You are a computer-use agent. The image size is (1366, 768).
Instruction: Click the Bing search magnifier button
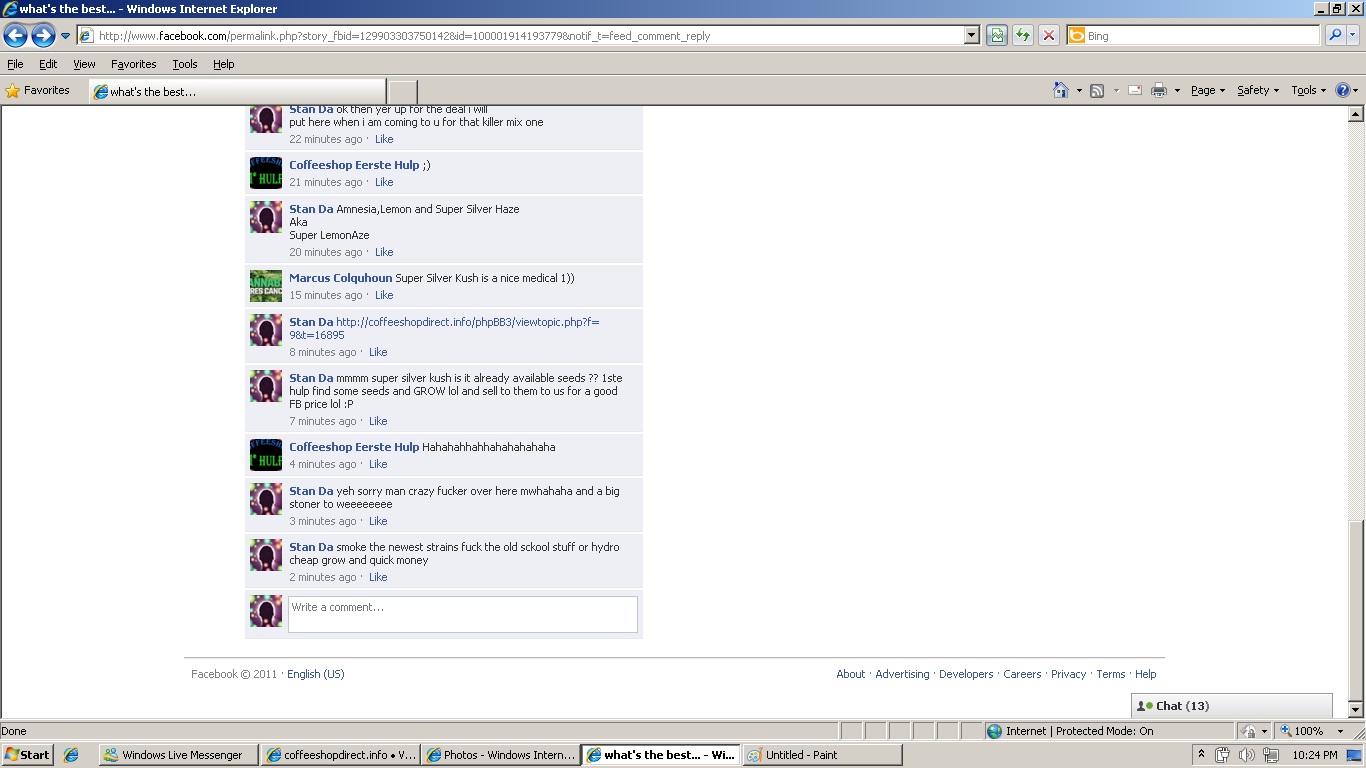coord(1334,36)
